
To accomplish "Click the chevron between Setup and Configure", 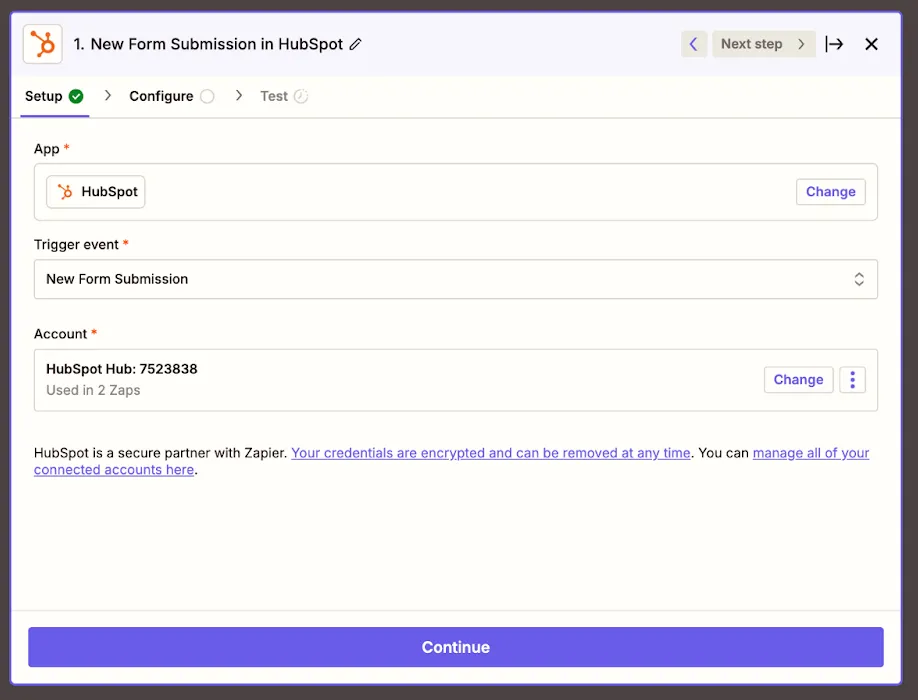I will click(108, 95).
